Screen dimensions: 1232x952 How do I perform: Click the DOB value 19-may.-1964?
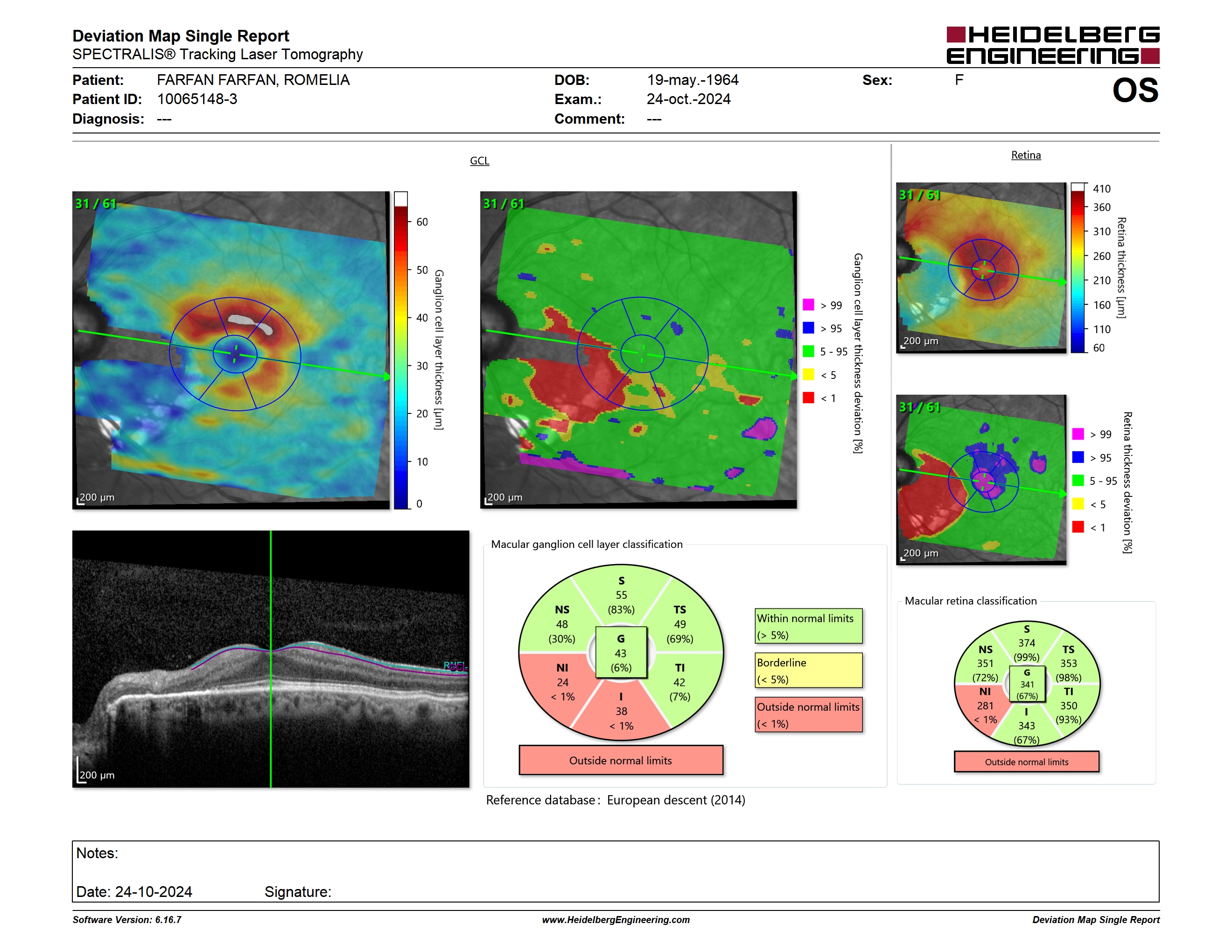[x=692, y=80]
